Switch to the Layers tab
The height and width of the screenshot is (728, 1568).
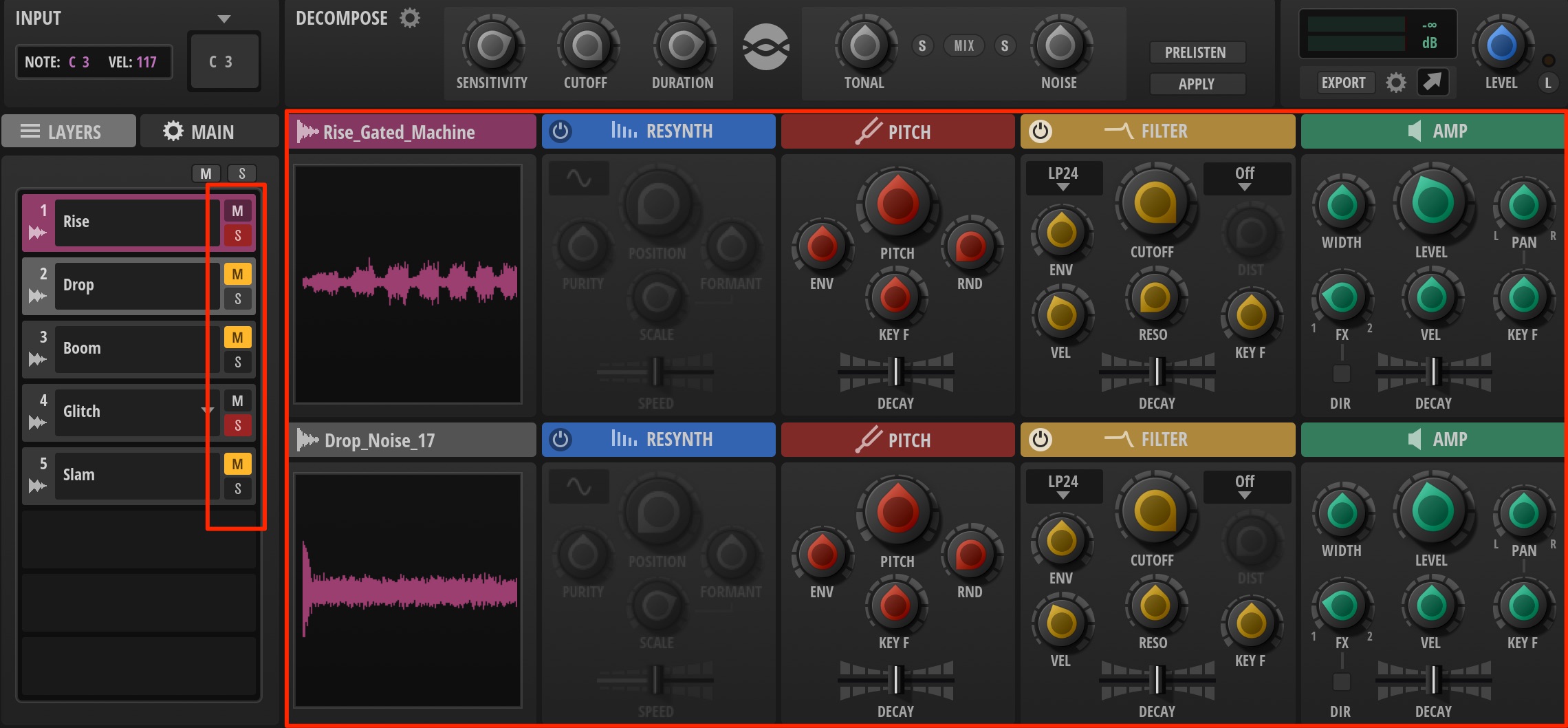click(x=69, y=131)
